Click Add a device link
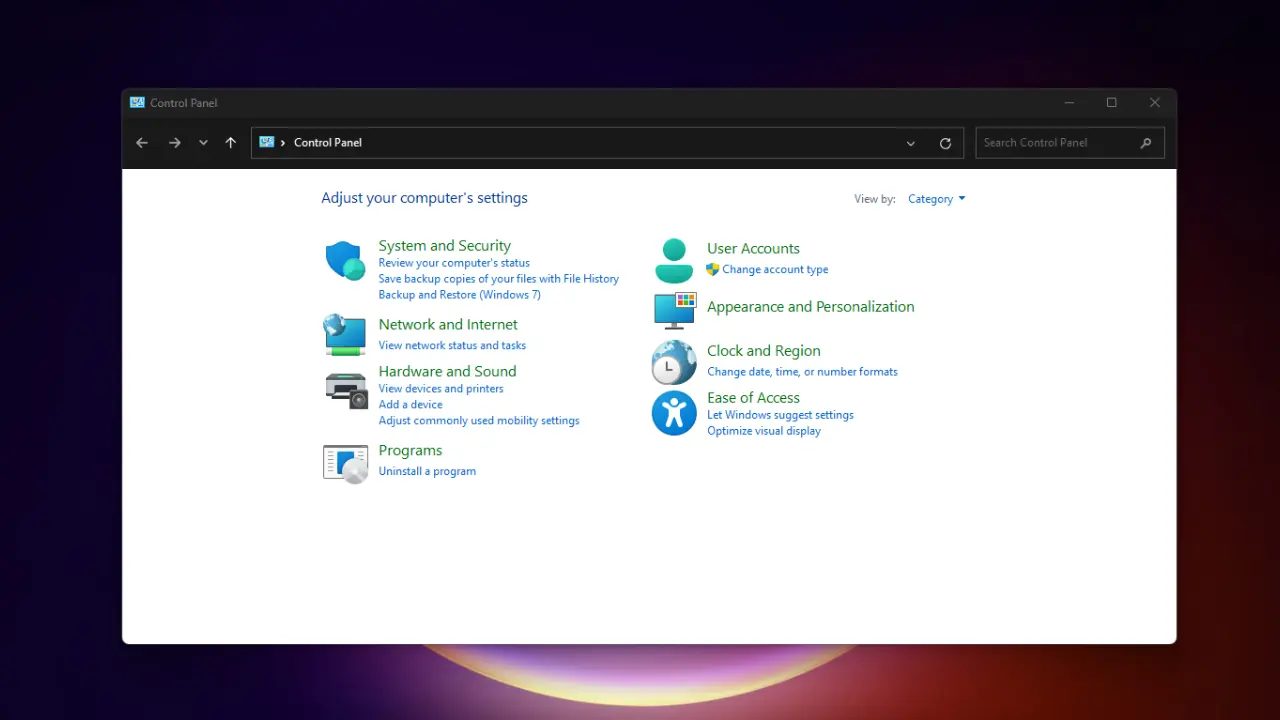1280x720 pixels. 410,405
